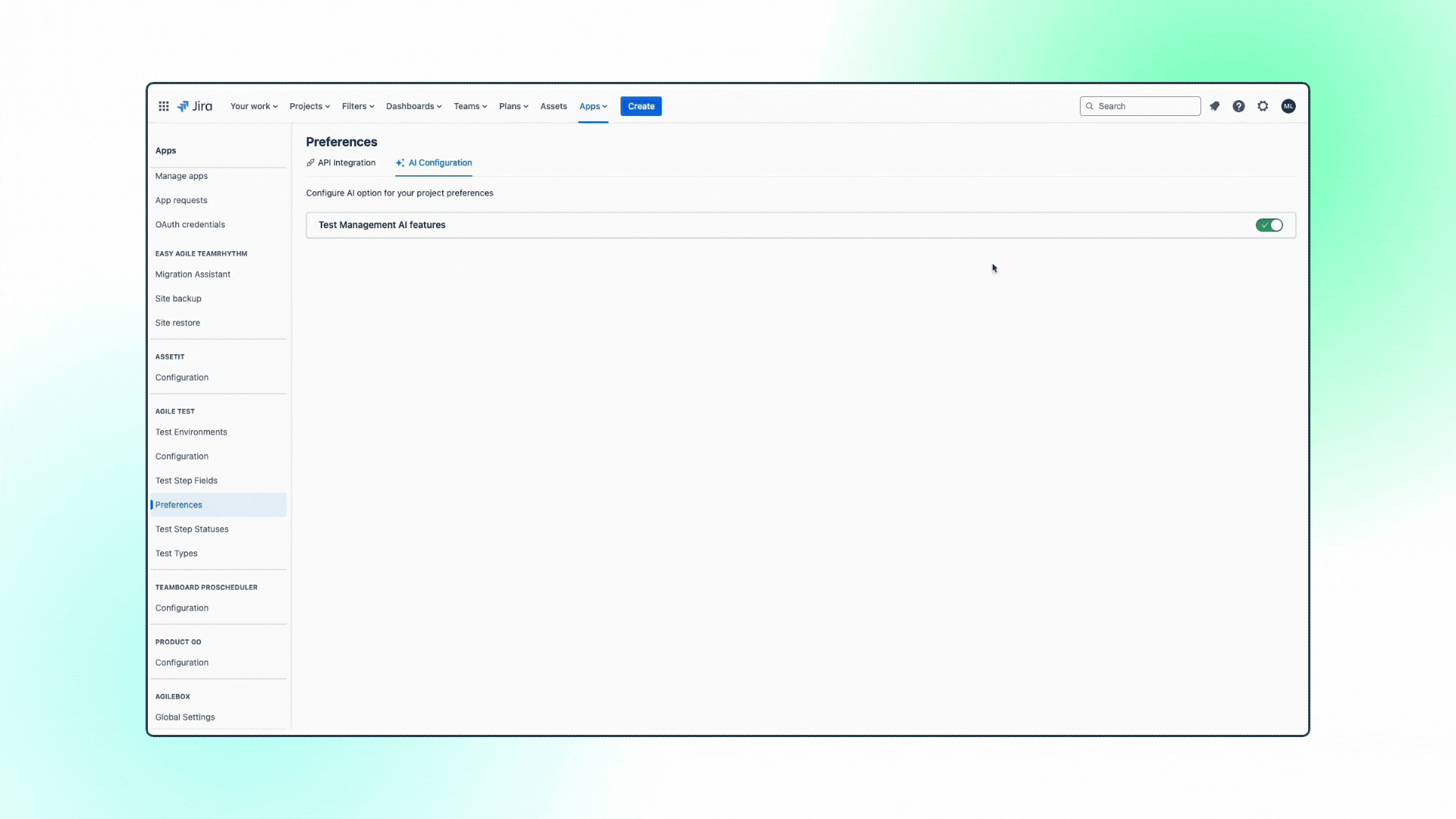This screenshot has width=1456, height=819.
Task: Select Preferences under Agile Test
Action: coord(179,504)
